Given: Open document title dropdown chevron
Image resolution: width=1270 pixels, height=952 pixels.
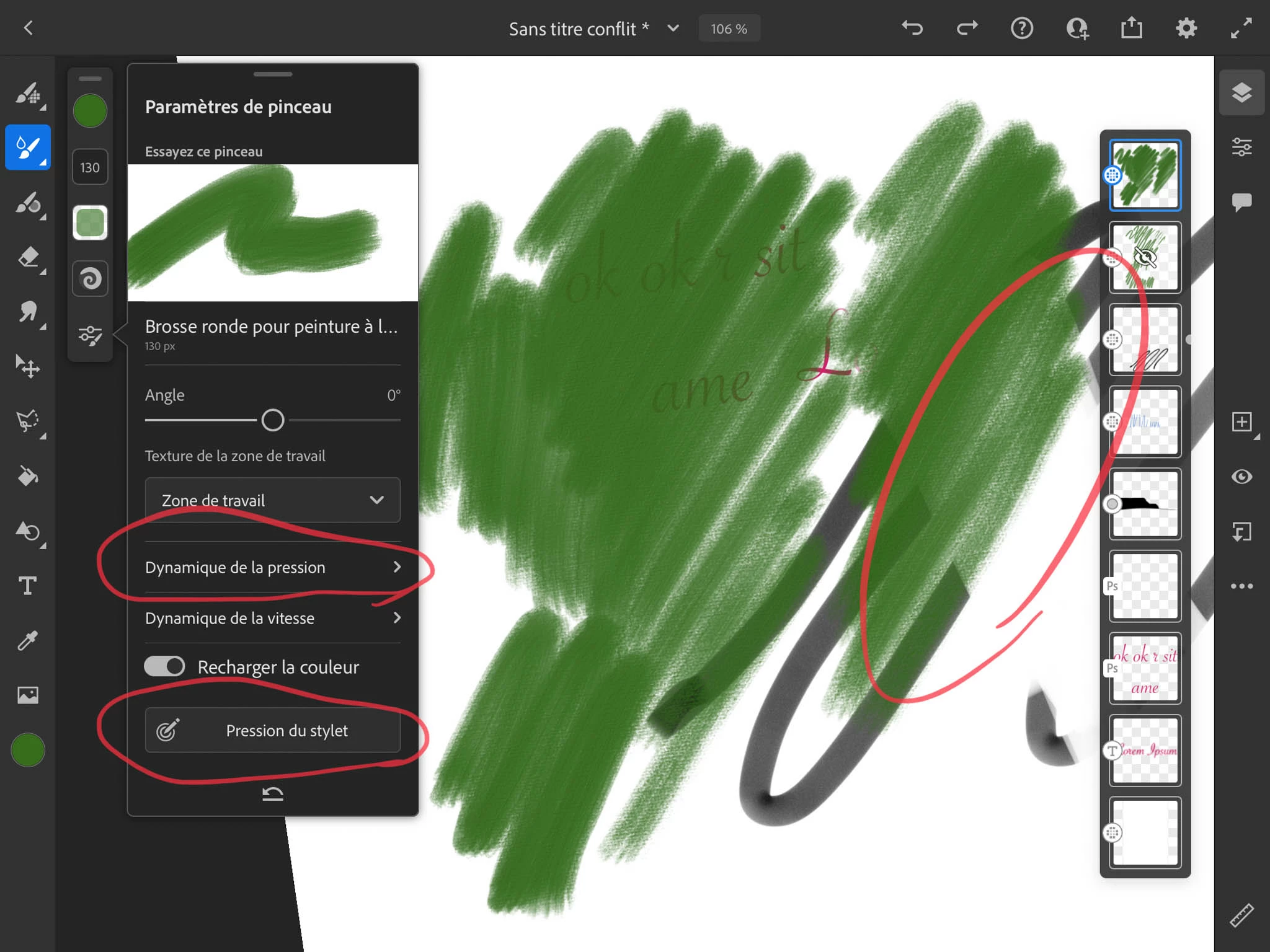Looking at the screenshot, I should [673, 29].
